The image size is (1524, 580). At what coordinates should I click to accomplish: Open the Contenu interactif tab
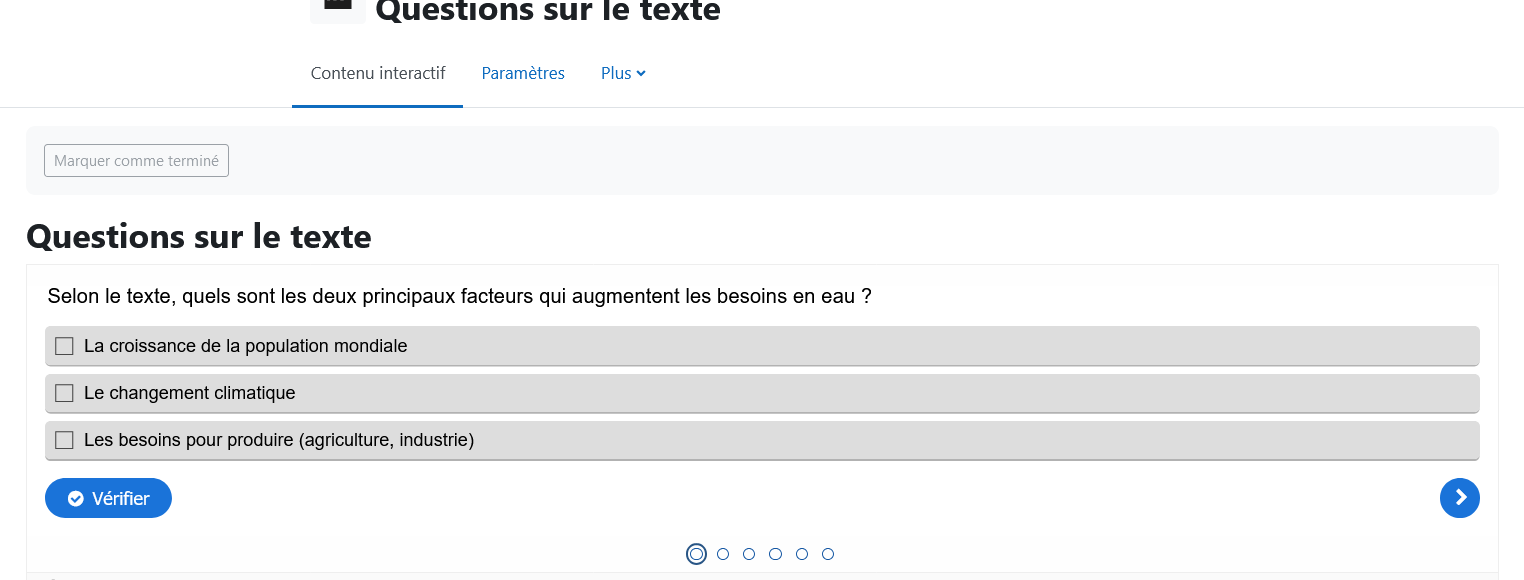click(x=378, y=73)
